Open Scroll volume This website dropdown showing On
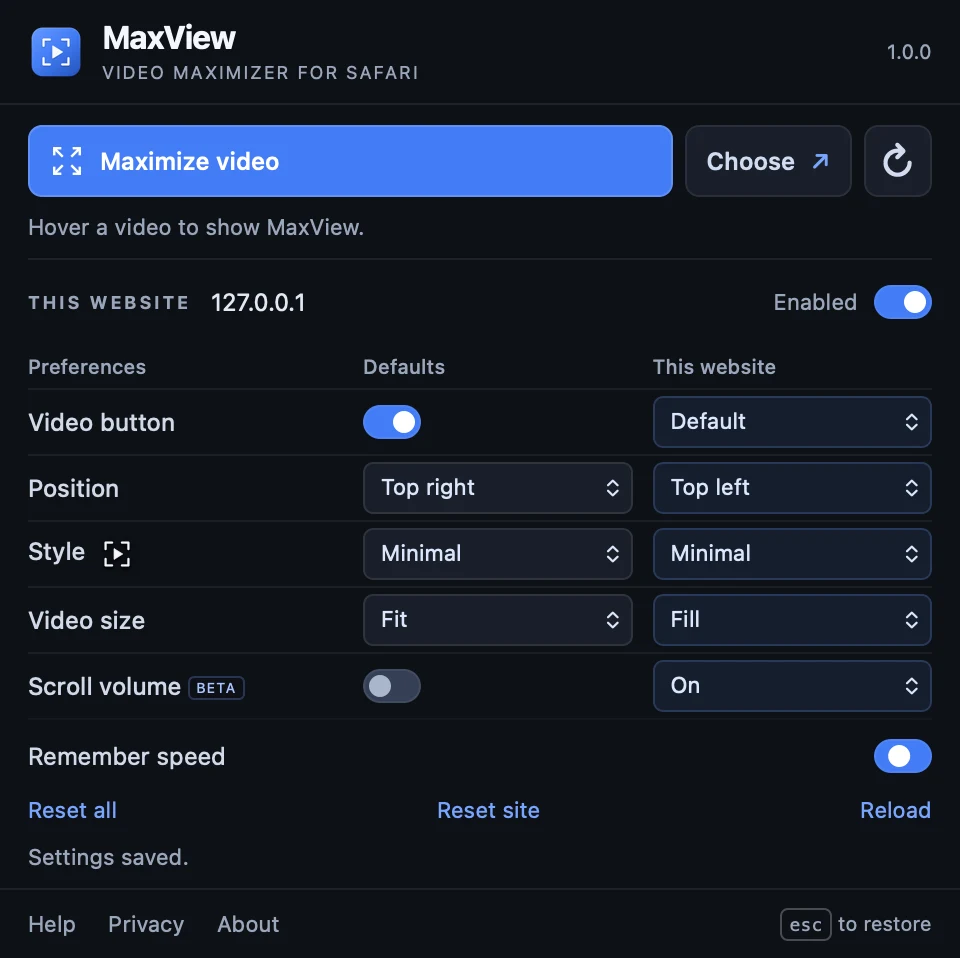 (792, 686)
